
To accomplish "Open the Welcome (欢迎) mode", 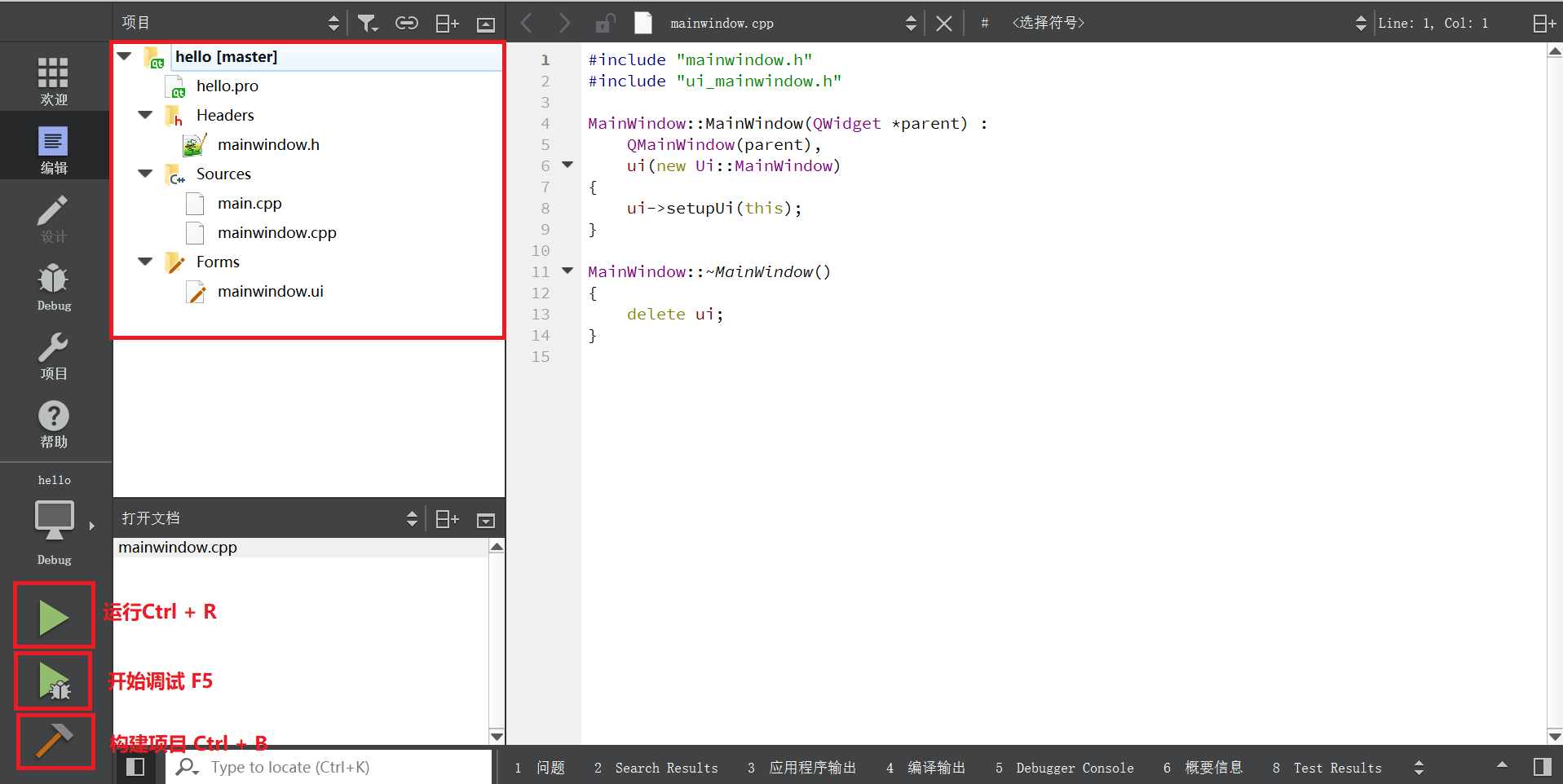I will 54,80.
